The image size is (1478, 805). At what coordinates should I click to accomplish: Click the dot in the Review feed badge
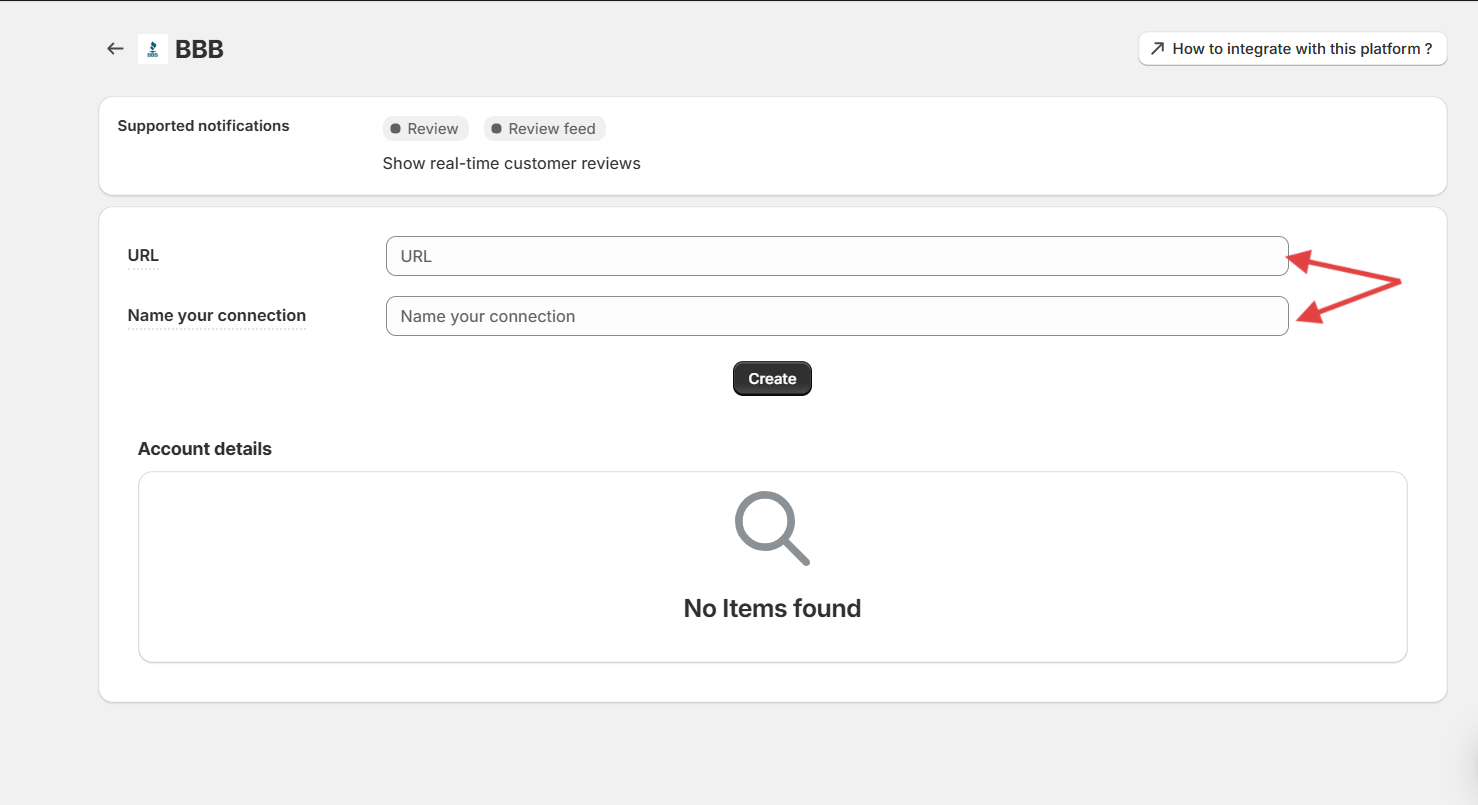point(496,129)
